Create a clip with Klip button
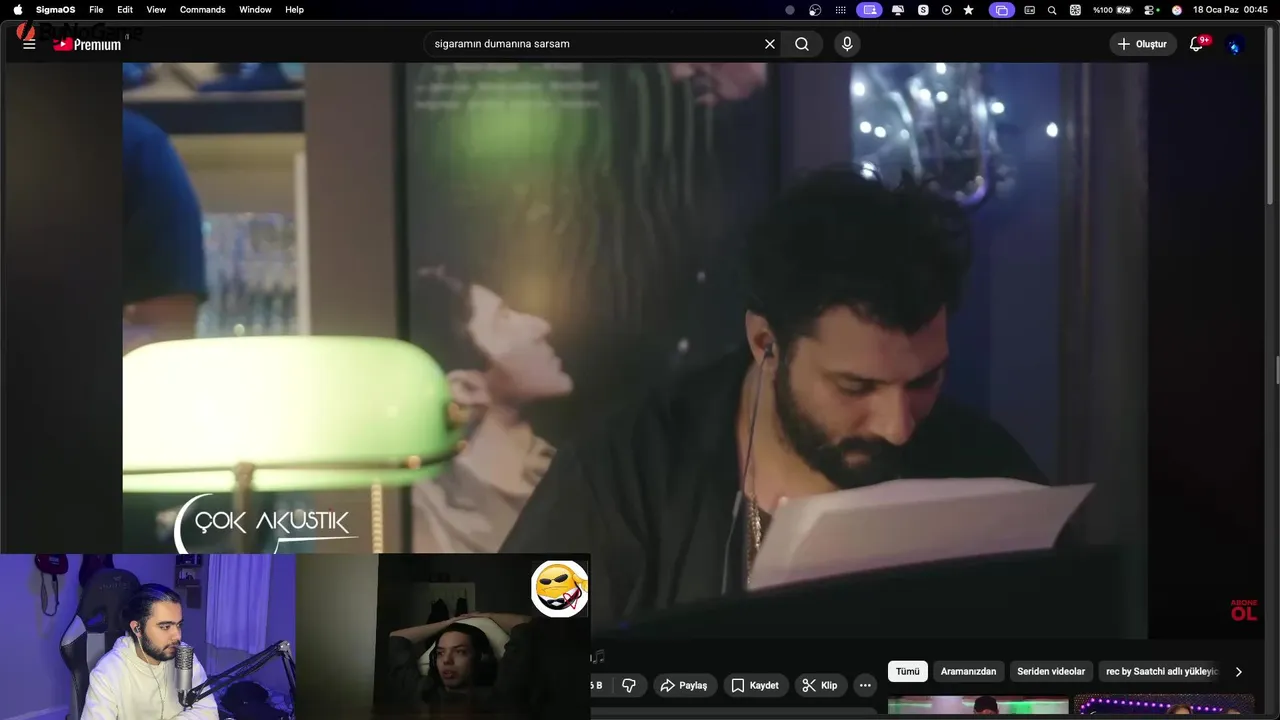The image size is (1280, 720). pyautogui.click(x=819, y=685)
